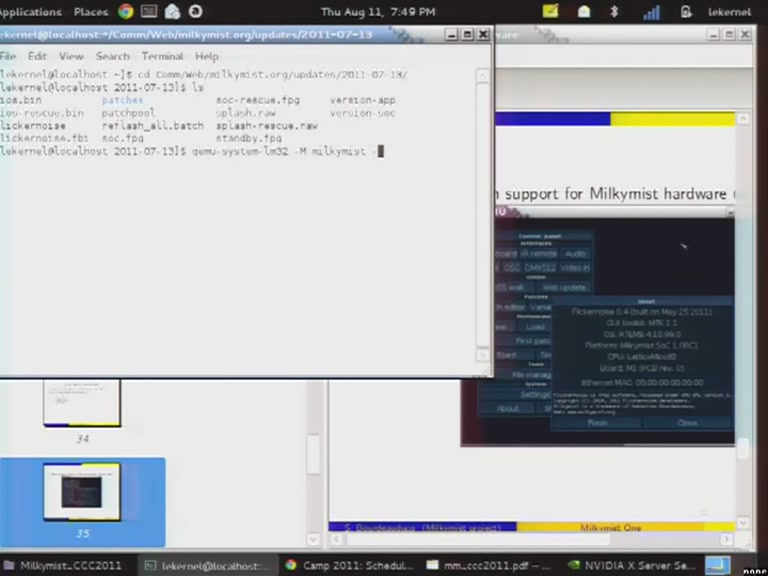Screen dimensions: 768x576
Task: Click NVIDIA icon in bottom taskbar entry
Action: [x=574, y=565]
